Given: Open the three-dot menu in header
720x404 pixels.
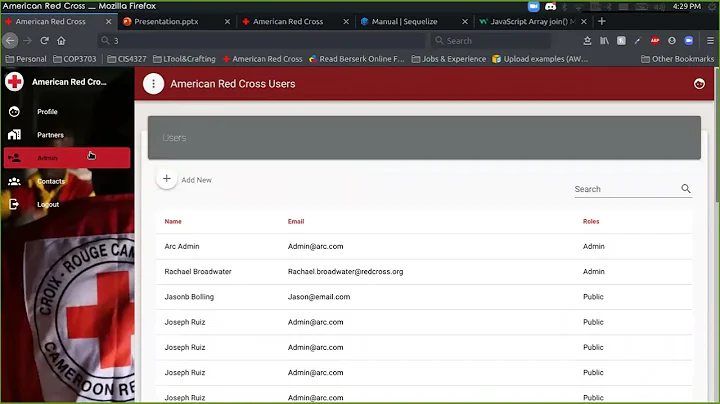Looking at the screenshot, I should point(153,84).
